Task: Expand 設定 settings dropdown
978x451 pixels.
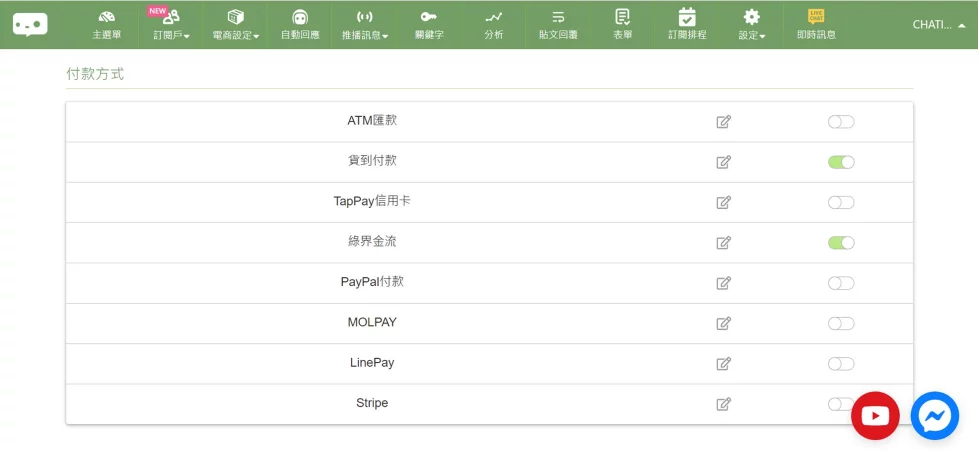Action: (x=752, y=25)
